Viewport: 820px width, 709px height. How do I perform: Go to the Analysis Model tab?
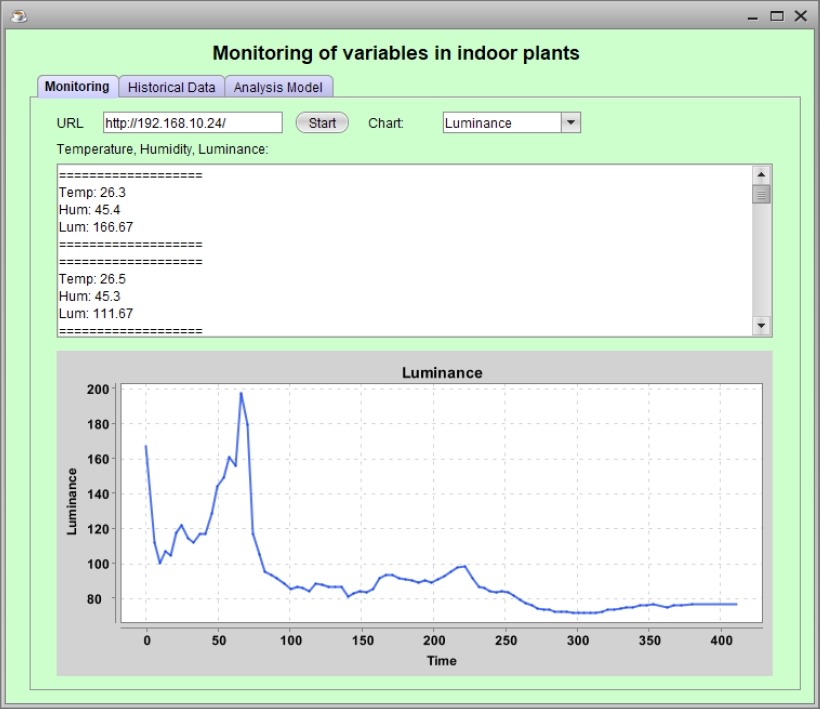coord(278,87)
